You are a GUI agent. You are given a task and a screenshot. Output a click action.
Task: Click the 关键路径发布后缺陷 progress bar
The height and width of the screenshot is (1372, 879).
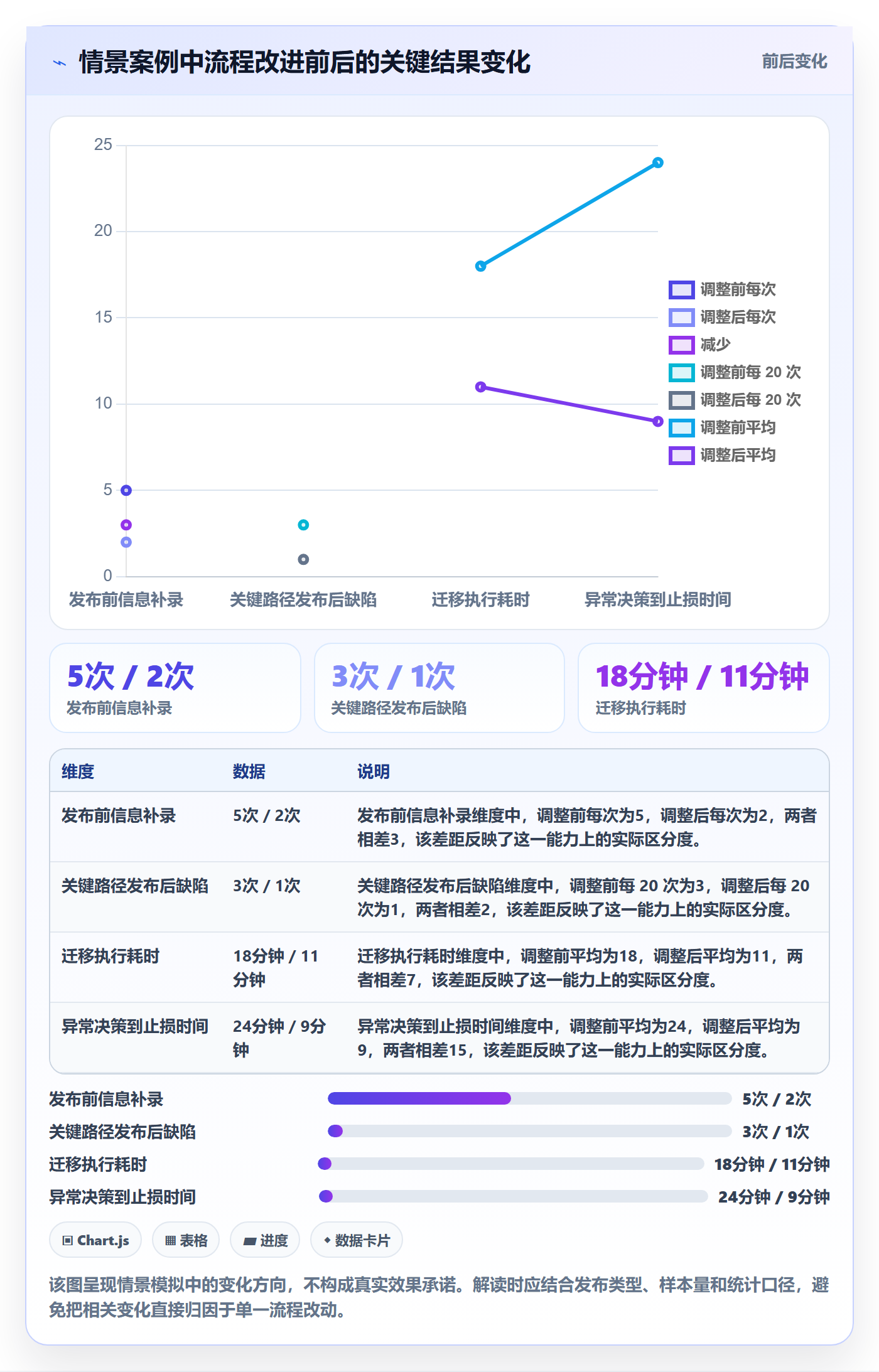pyautogui.click(x=529, y=1131)
